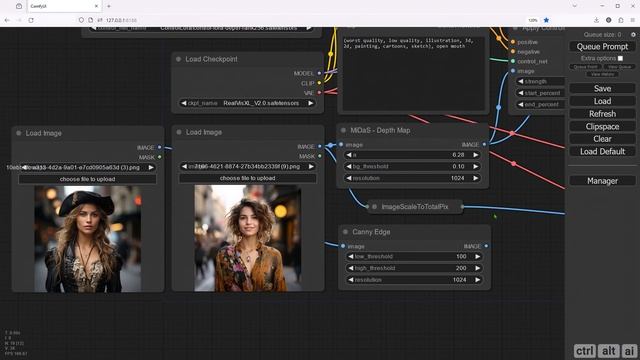Click the Refresh button in menu

coord(602,114)
